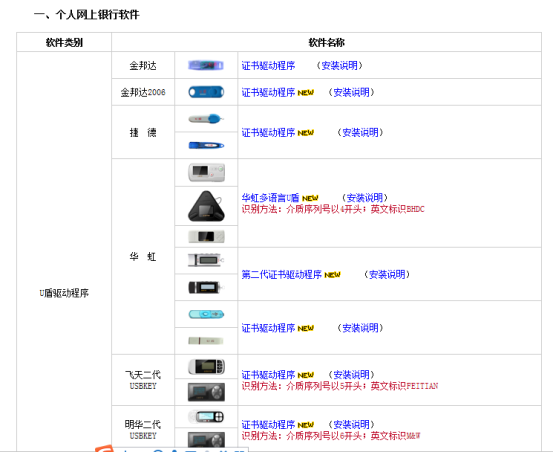Open 安装说明 link for 金邦达2006
This screenshot has width=554, height=452.
pyautogui.click(x=351, y=93)
